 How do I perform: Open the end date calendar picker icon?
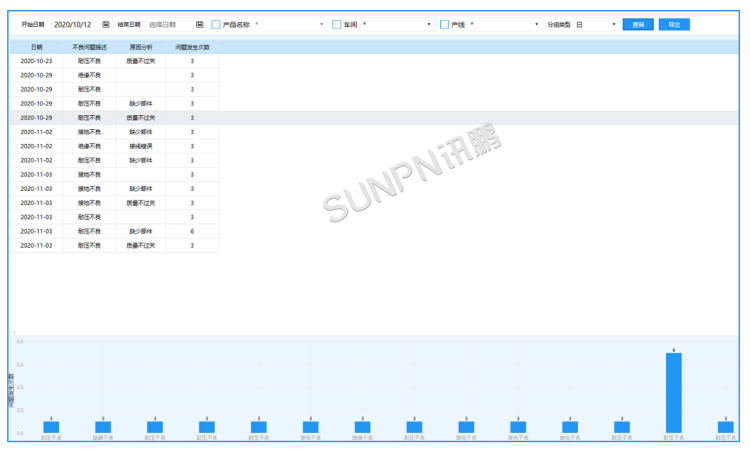[x=200, y=24]
